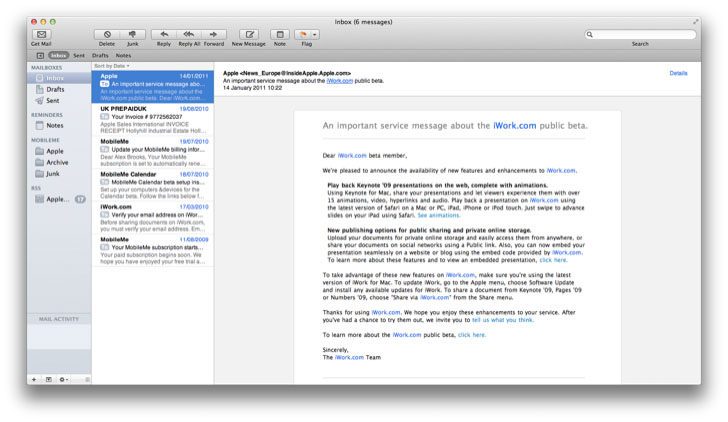Open search options via the magnifier icon
Viewport: 728px width, 422px height.
pyautogui.click(x=590, y=34)
